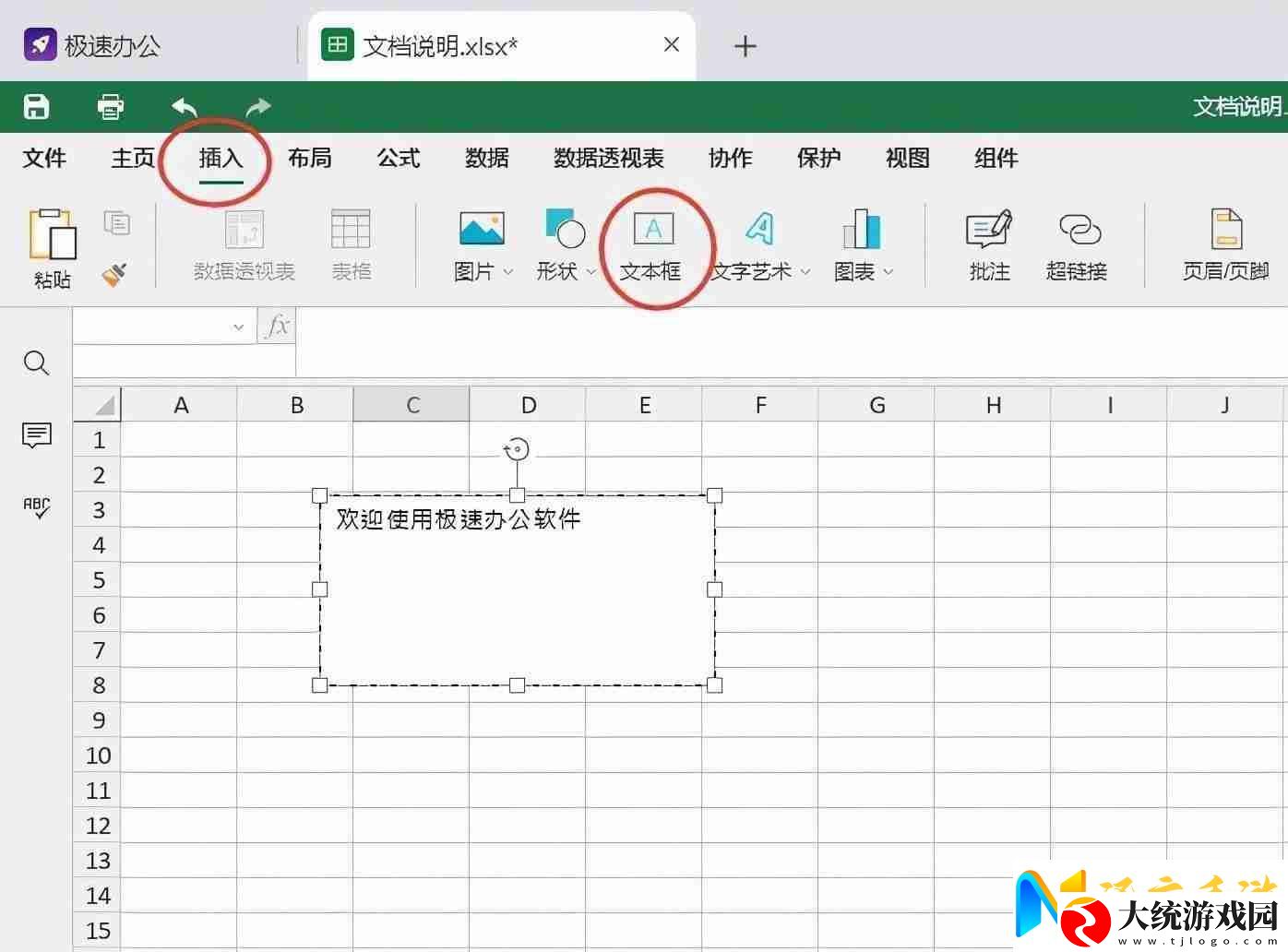Select row 15 header
This screenshot has width=1288, height=952.
[x=98, y=931]
